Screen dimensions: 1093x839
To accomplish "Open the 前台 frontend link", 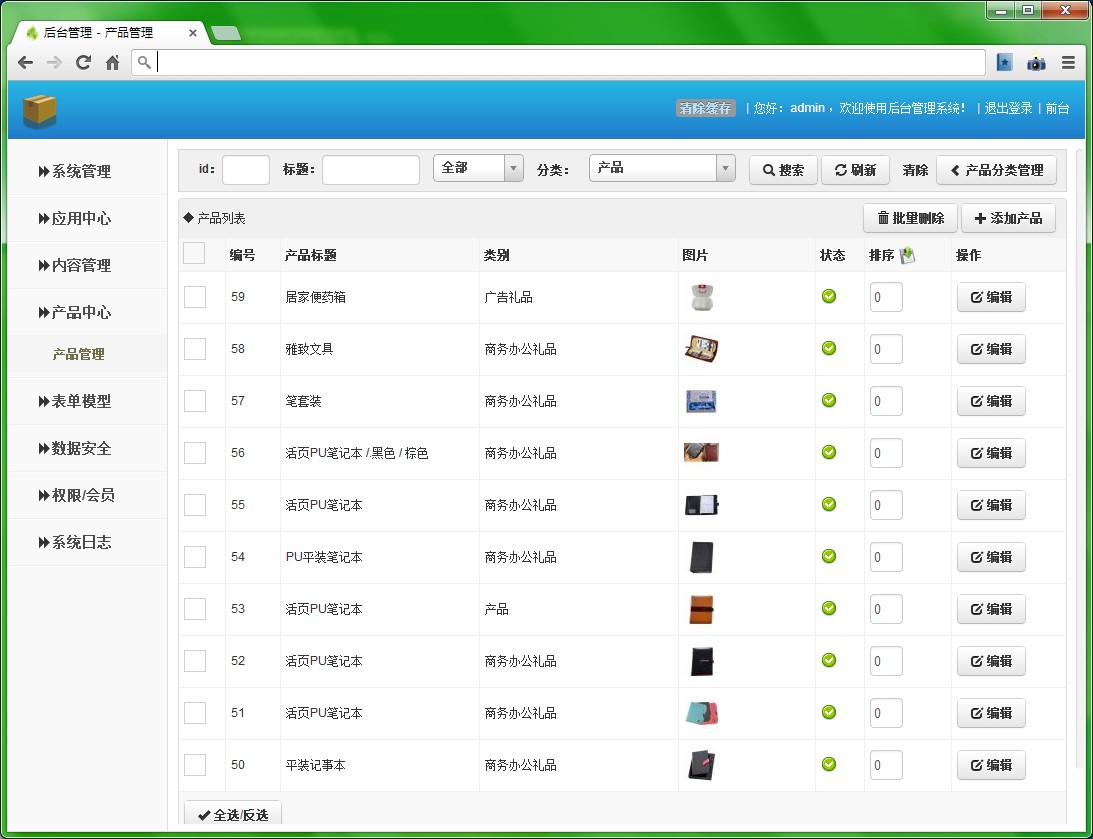I will point(1057,108).
